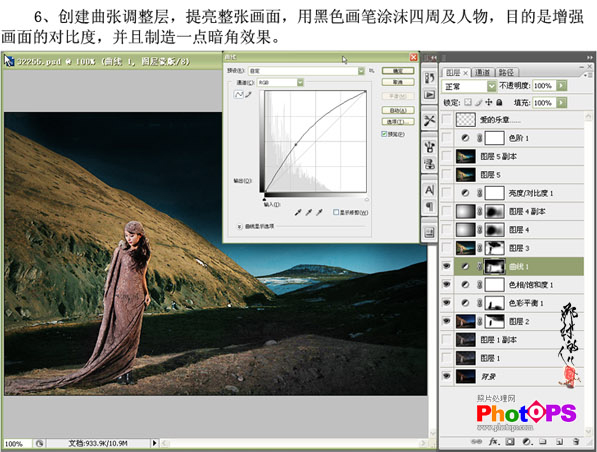Toggle the 预览 preview checkbox in Curves
The height and width of the screenshot is (452, 597).
point(384,134)
